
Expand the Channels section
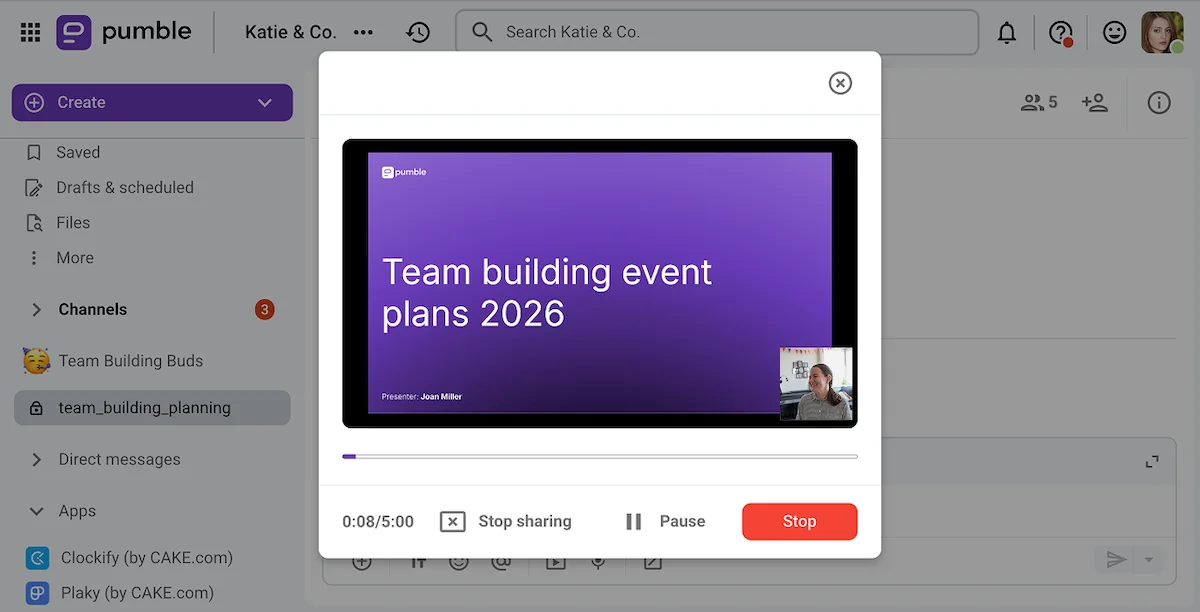pos(37,309)
